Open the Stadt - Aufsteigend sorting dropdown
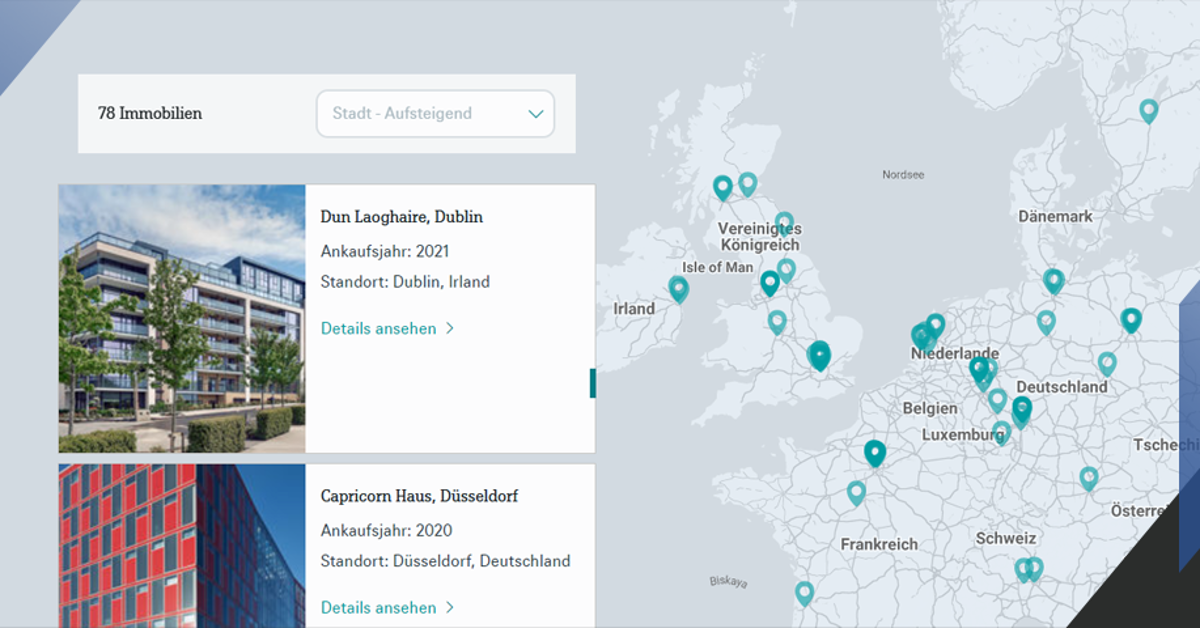Screen dimensions: 1200x628 point(435,113)
